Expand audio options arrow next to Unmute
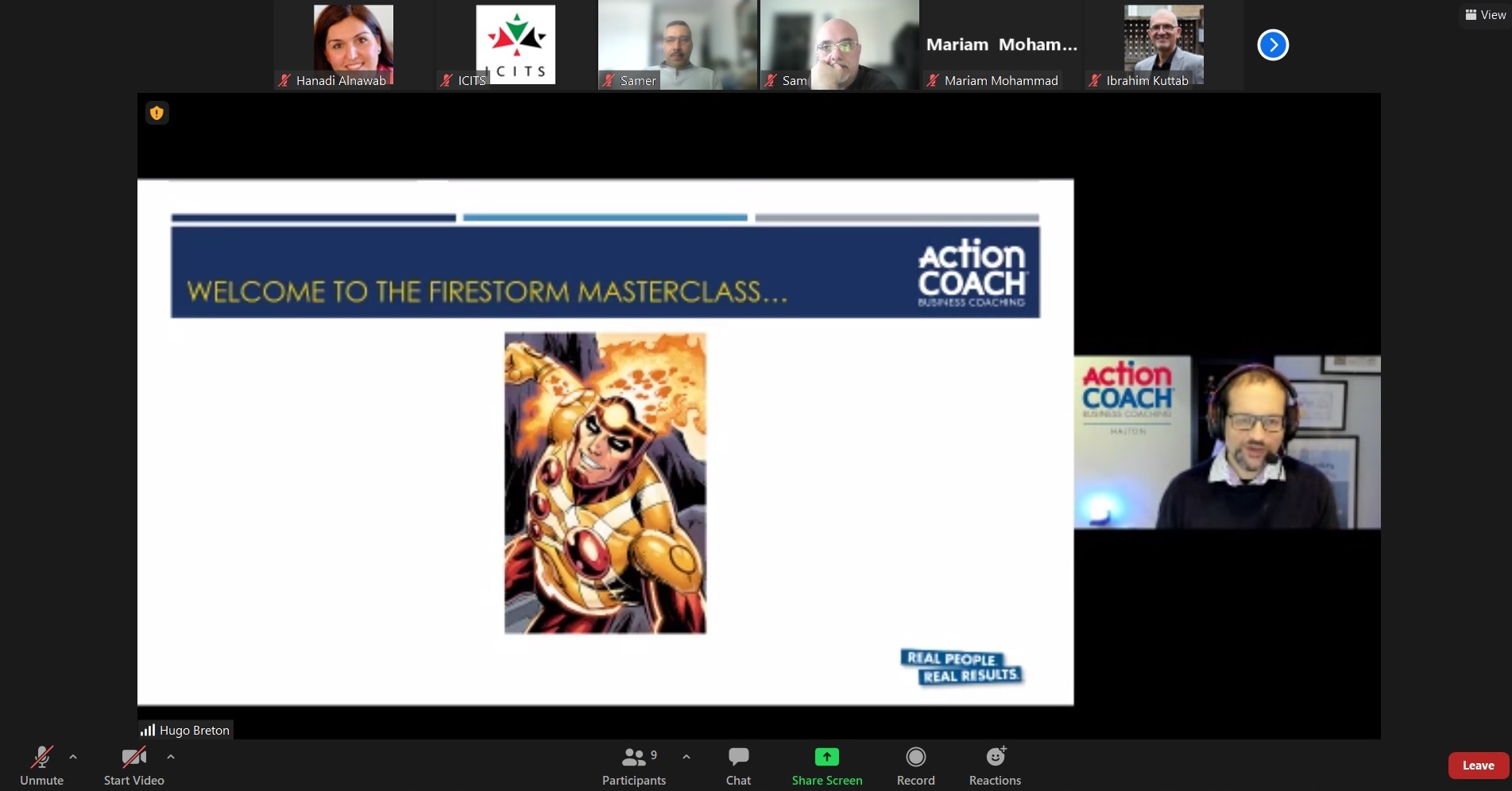The width and height of the screenshot is (1512, 791). tap(73, 758)
